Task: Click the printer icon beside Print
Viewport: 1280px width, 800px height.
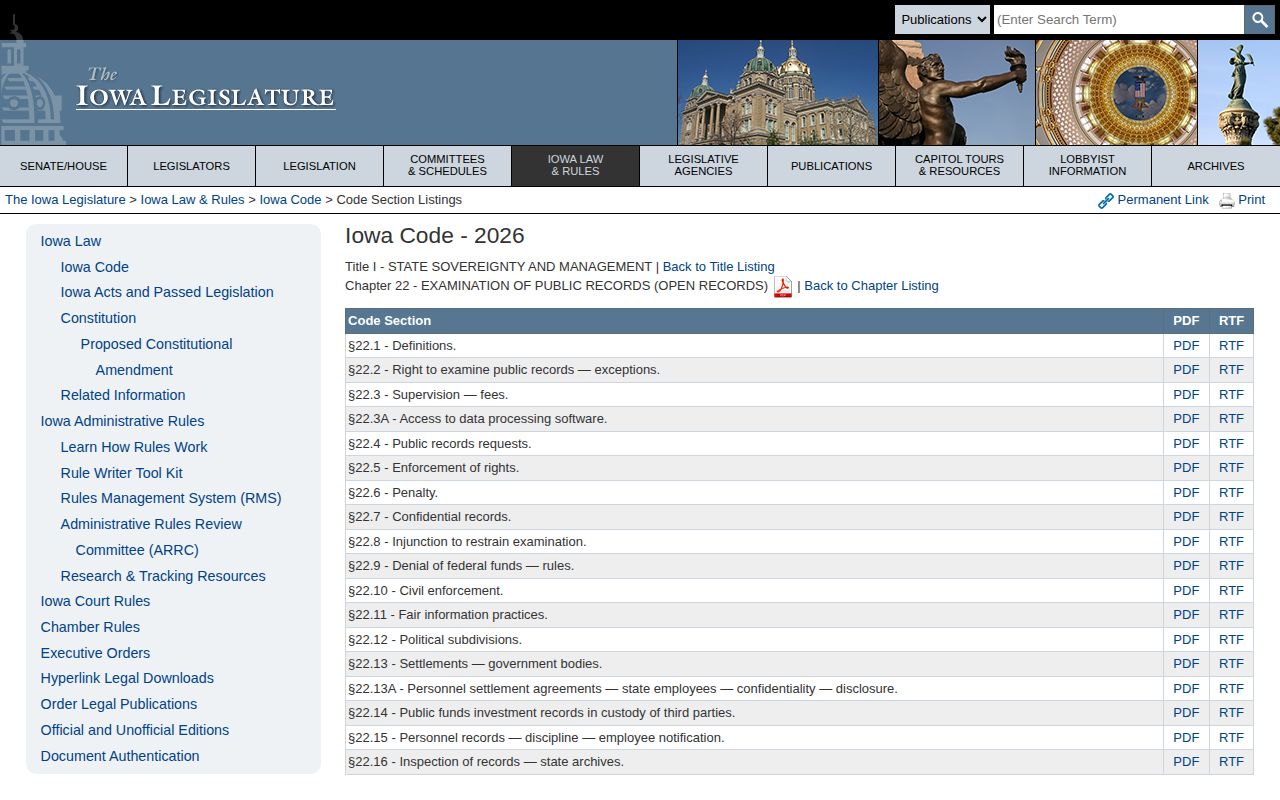Action: coord(1227,200)
